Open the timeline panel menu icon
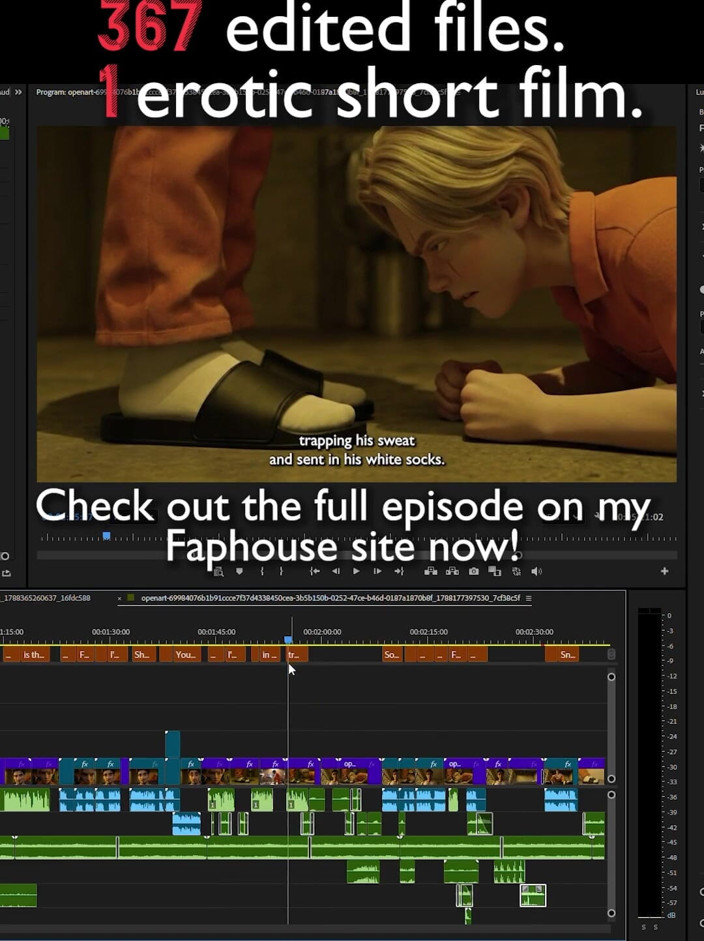 tap(528, 598)
